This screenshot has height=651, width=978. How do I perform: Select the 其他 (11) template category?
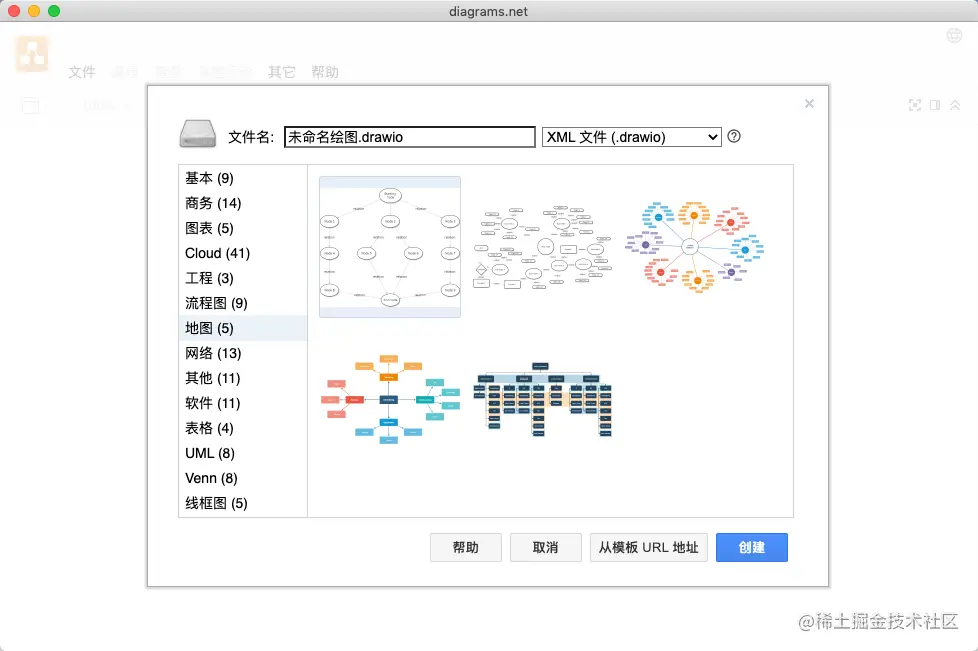pyautogui.click(x=243, y=378)
